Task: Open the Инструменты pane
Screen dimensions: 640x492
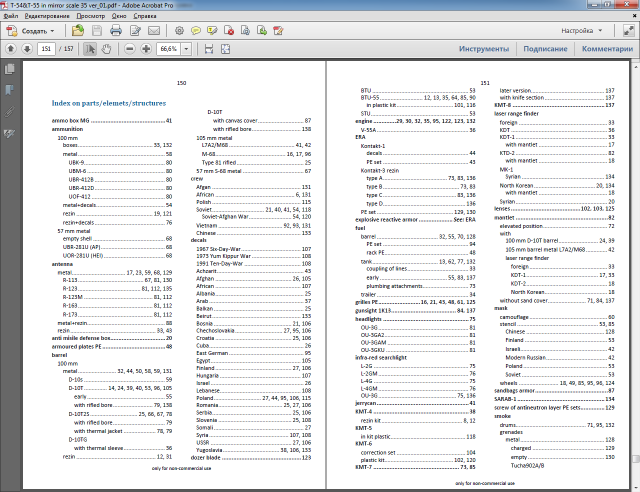Action: coord(483,48)
